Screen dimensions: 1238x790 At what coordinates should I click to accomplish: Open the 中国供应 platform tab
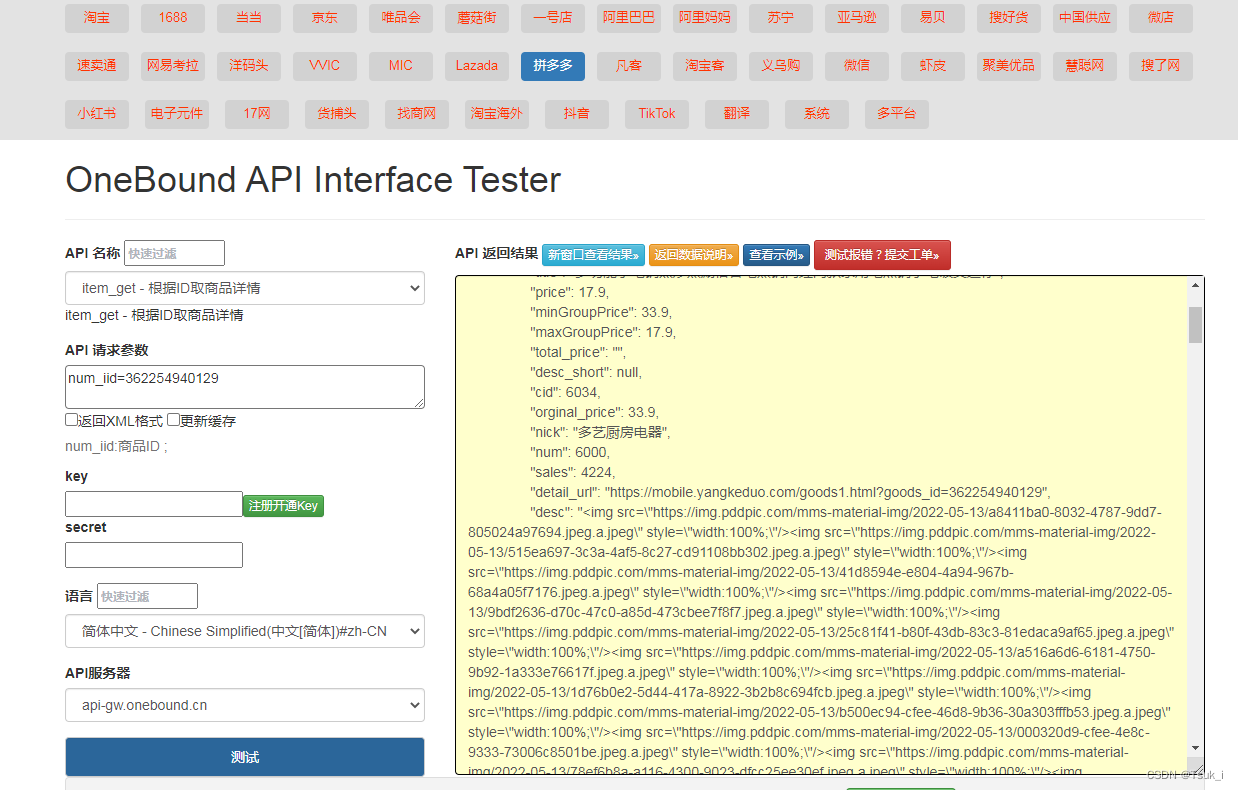[x=1085, y=18]
